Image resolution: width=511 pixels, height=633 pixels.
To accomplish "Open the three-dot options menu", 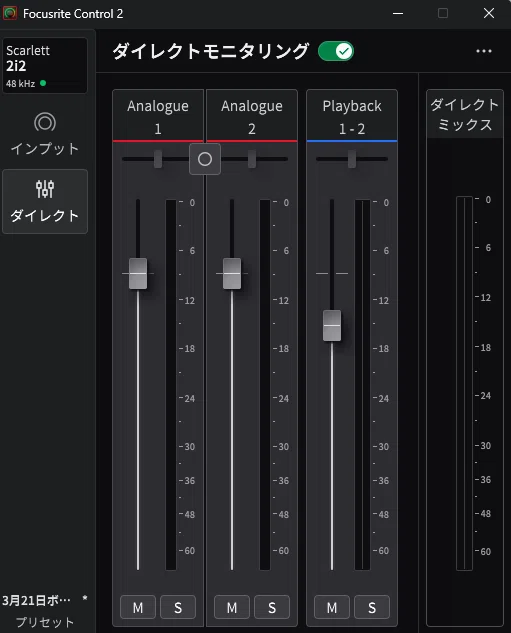I will pyautogui.click(x=484, y=51).
